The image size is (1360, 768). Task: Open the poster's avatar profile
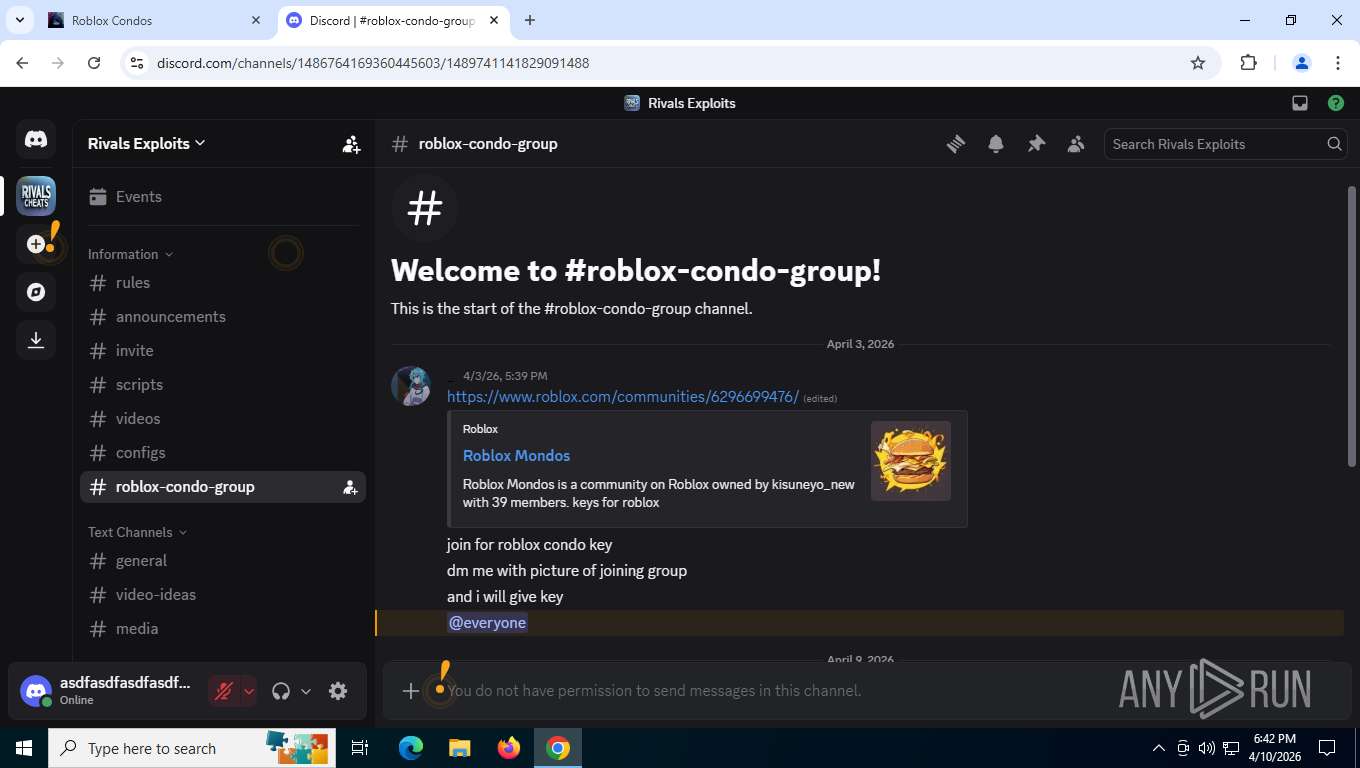tap(411, 386)
